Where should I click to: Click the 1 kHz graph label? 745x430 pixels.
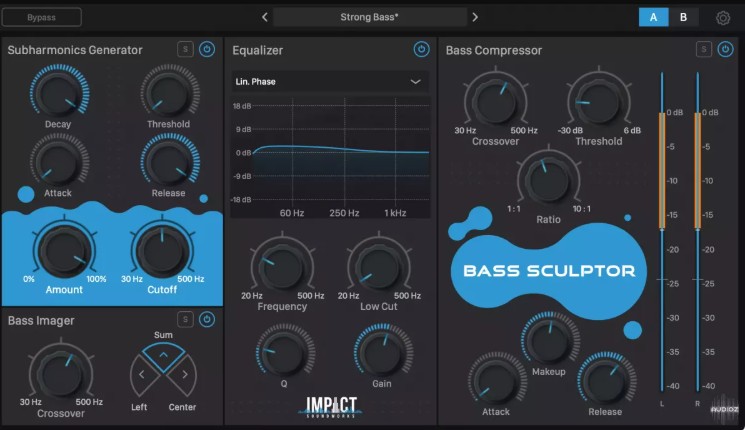click(395, 213)
